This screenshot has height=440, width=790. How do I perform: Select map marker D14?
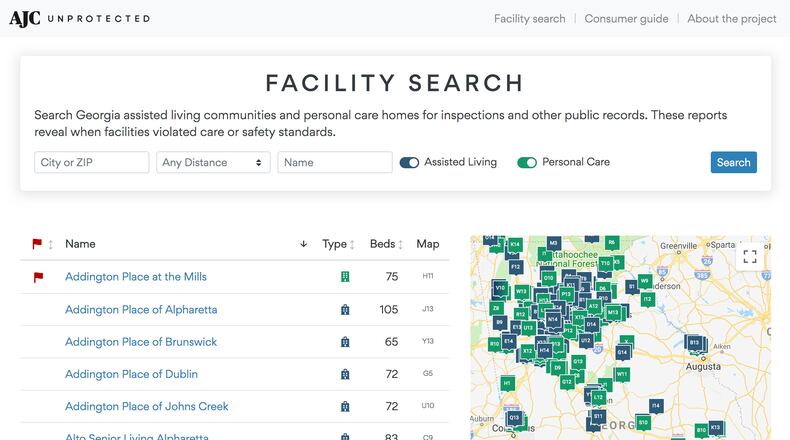(591, 324)
